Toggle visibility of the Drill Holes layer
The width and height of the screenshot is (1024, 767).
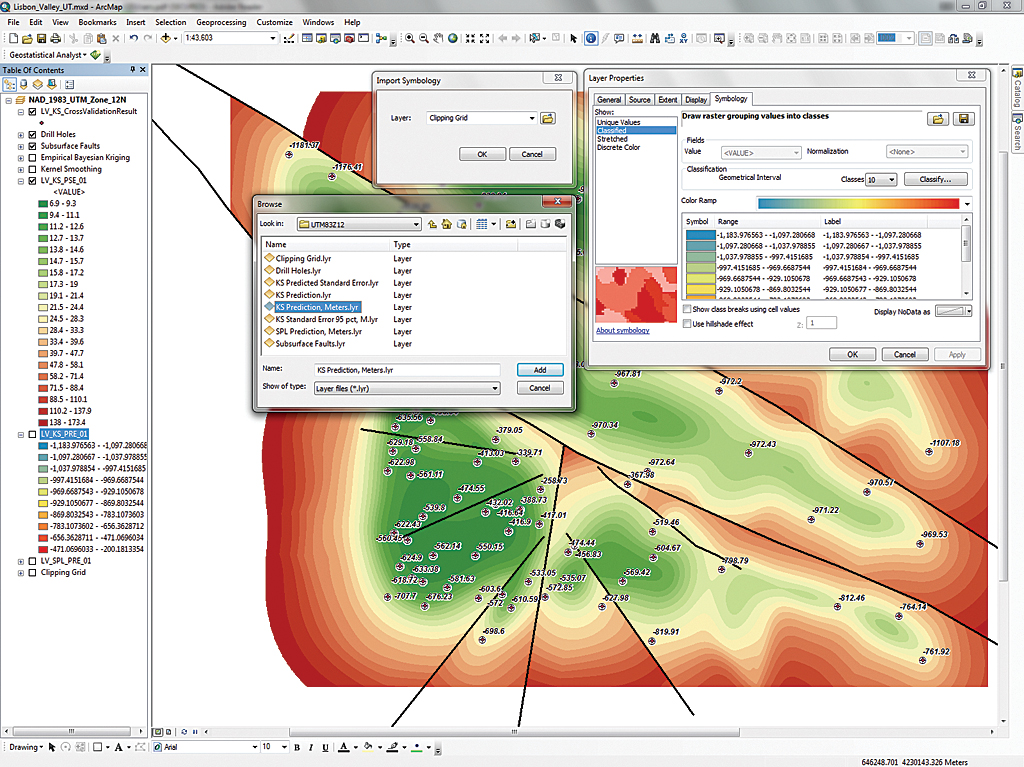coord(32,134)
